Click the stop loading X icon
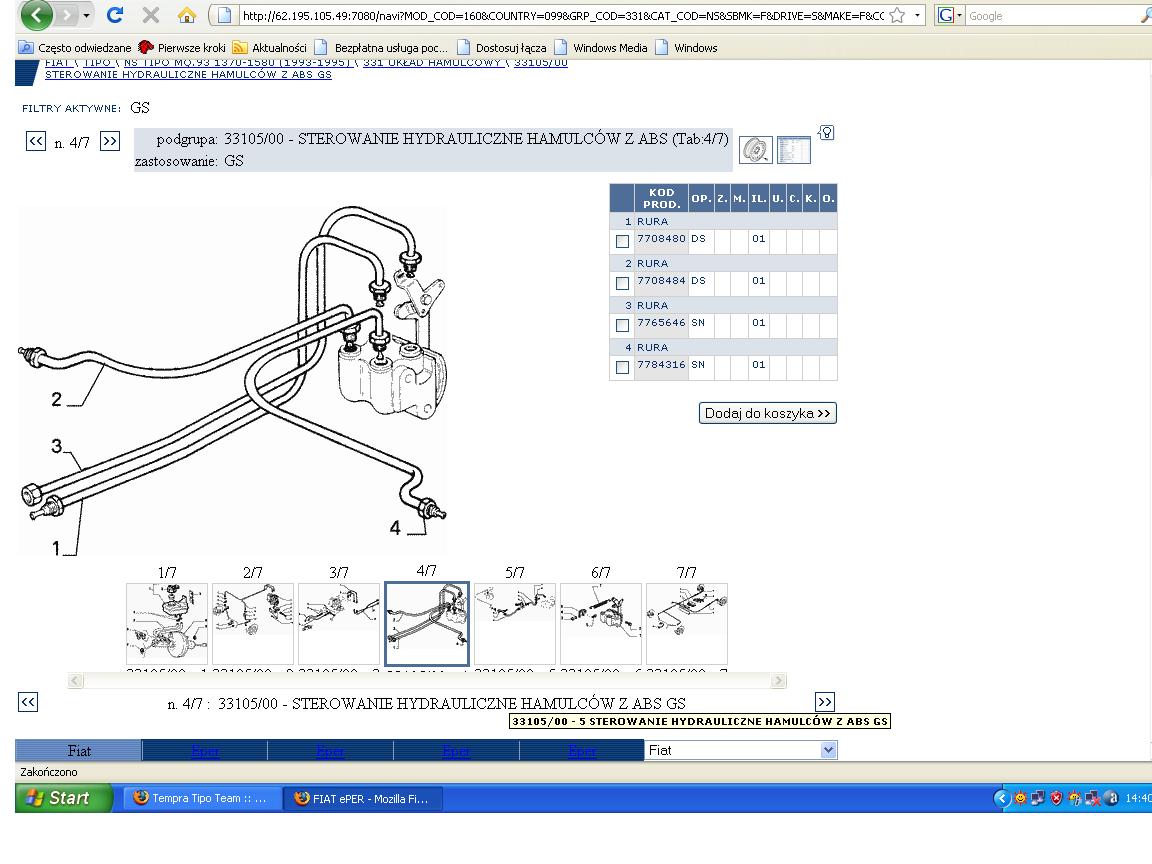The image size is (1152, 864). click(x=151, y=15)
